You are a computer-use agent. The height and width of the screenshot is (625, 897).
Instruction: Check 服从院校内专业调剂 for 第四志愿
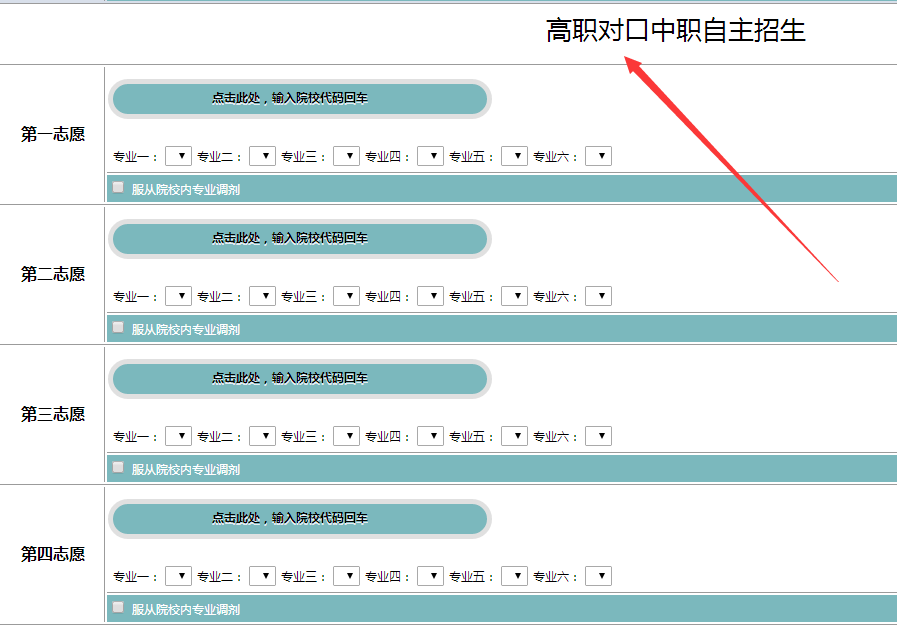119,607
